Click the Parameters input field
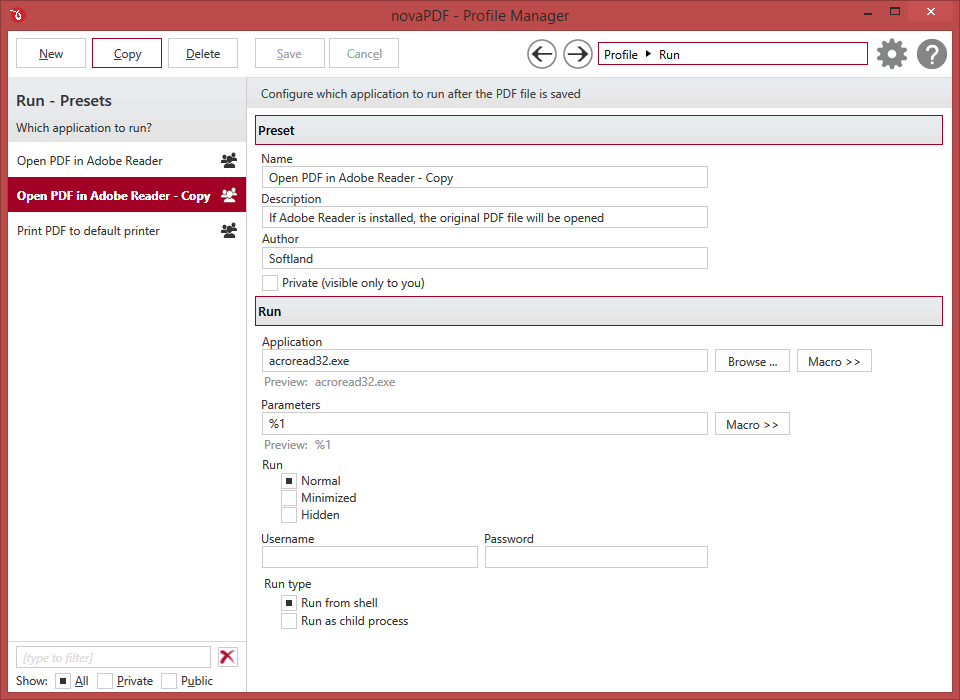 484,424
